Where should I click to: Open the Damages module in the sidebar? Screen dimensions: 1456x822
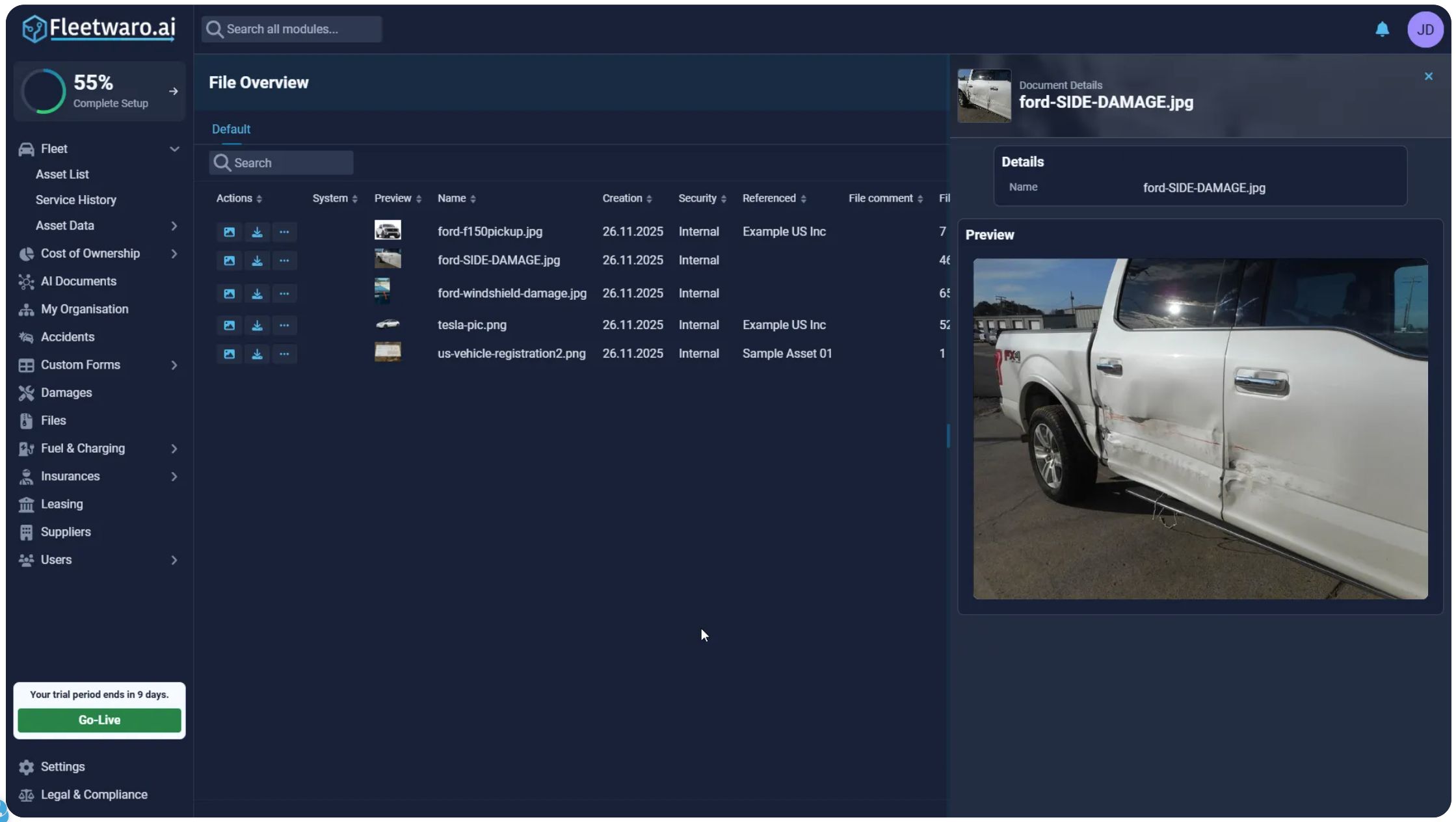pyautogui.click(x=66, y=393)
